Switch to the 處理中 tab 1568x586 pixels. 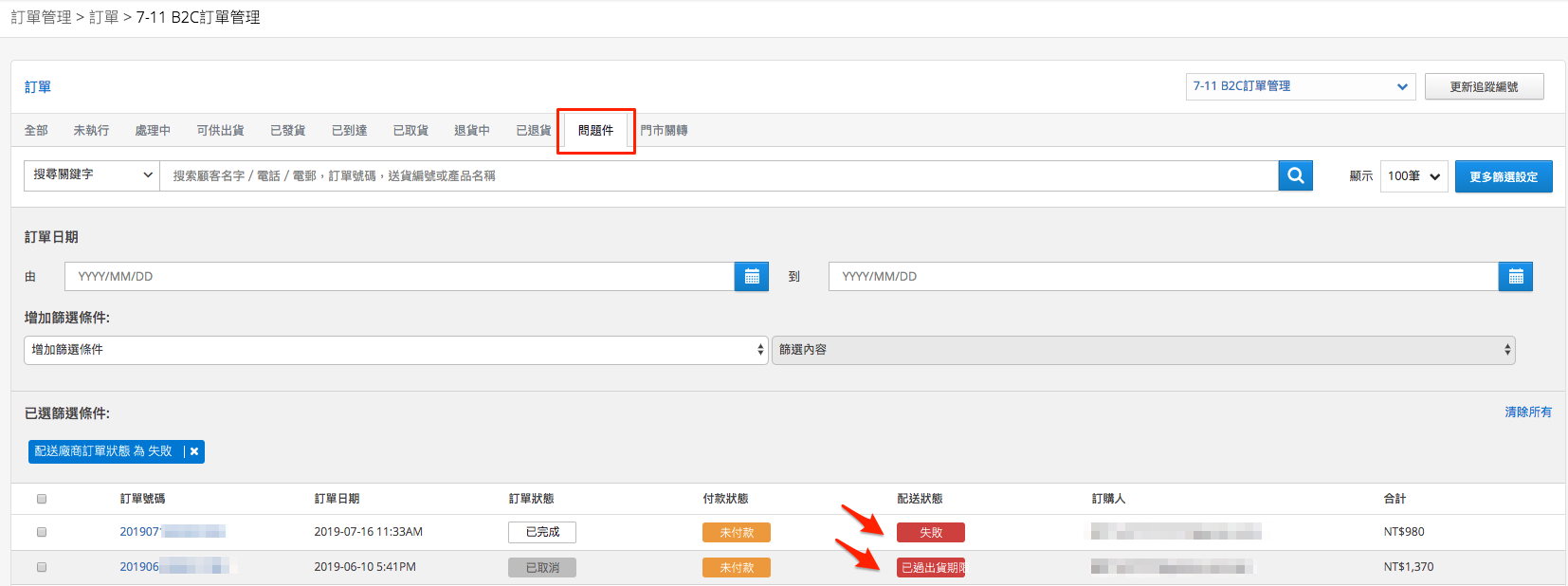[x=153, y=130]
